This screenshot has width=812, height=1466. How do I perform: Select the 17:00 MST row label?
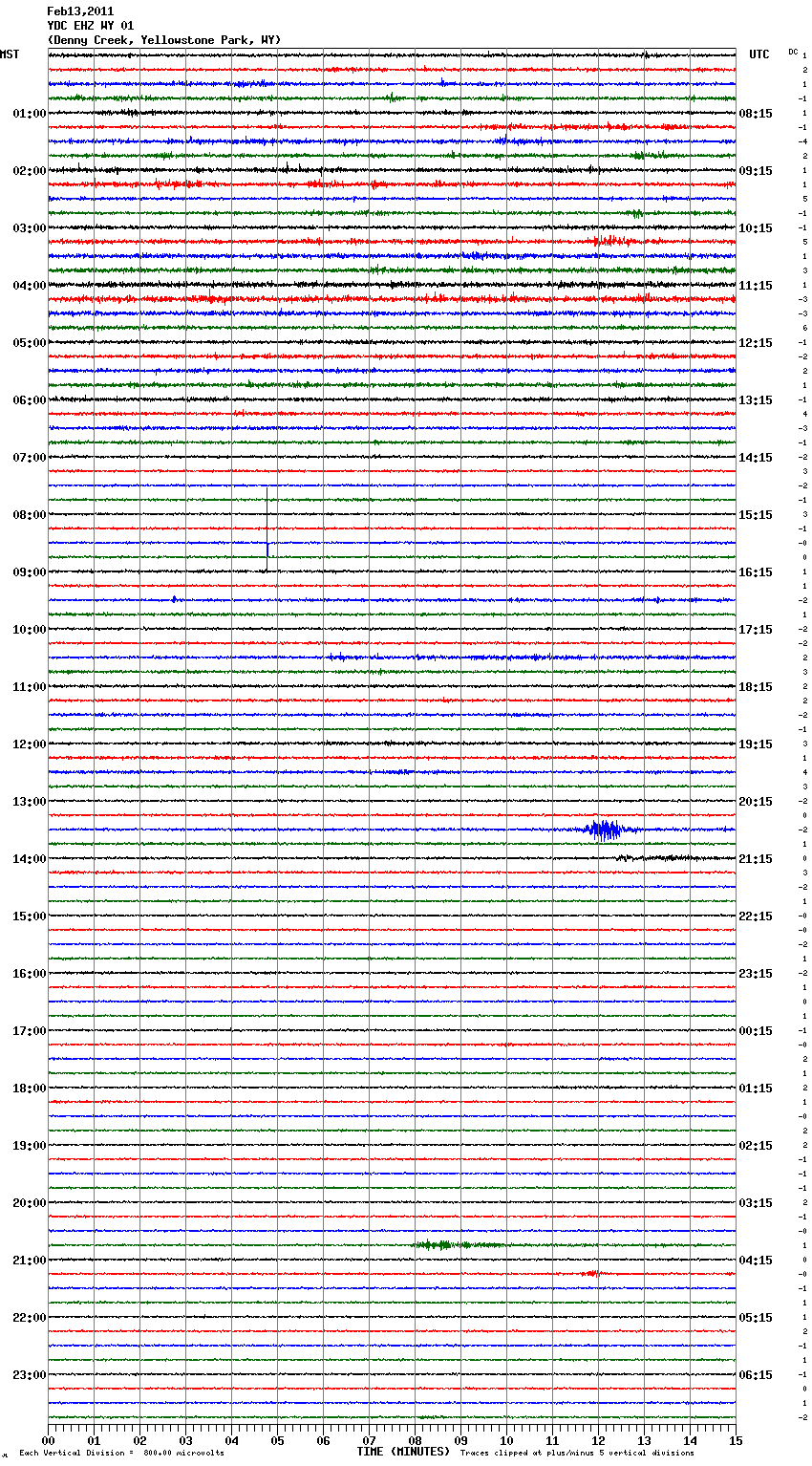pyautogui.click(x=30, y=1031)
